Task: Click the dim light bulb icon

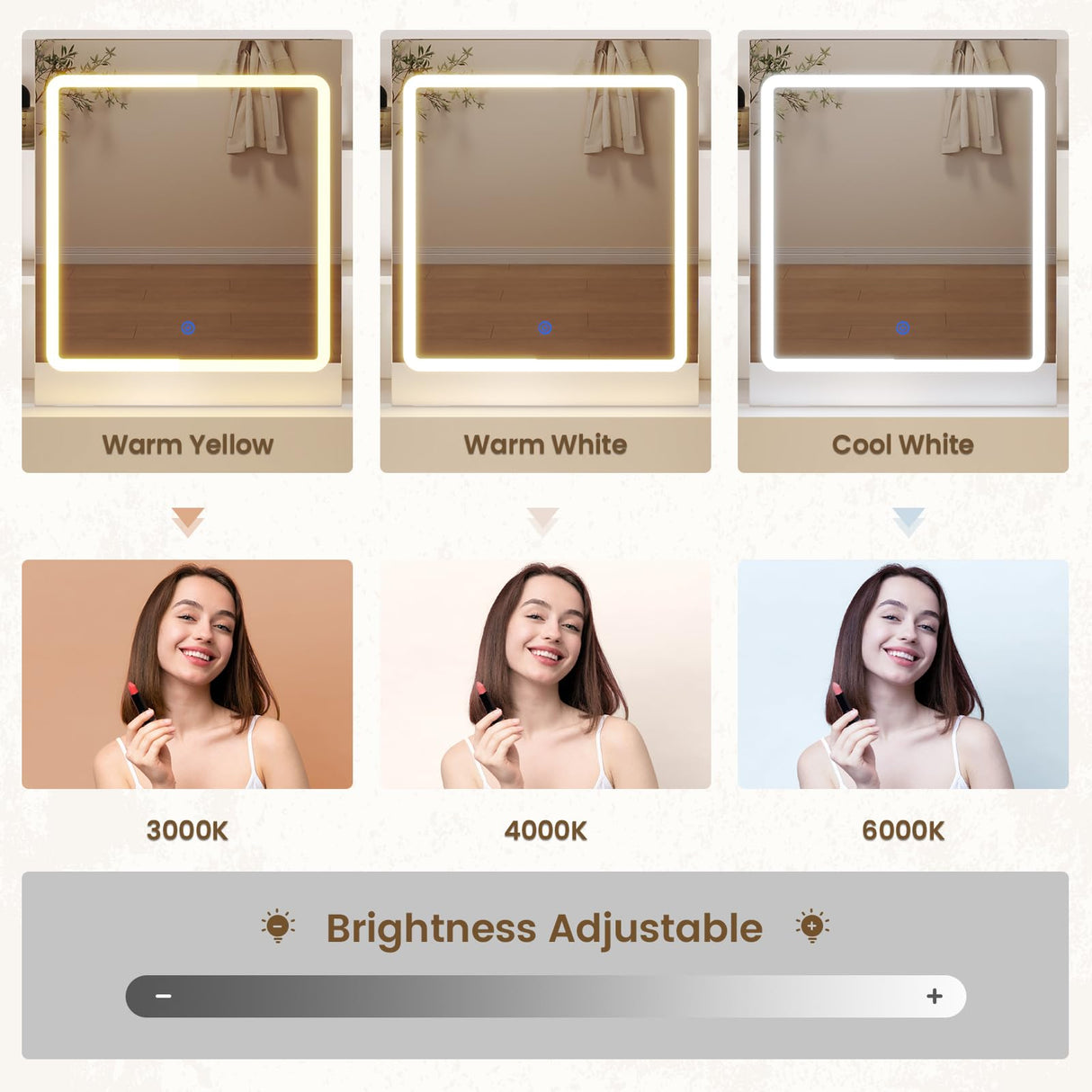Action: pyautogui.click(x=278, y=926)
